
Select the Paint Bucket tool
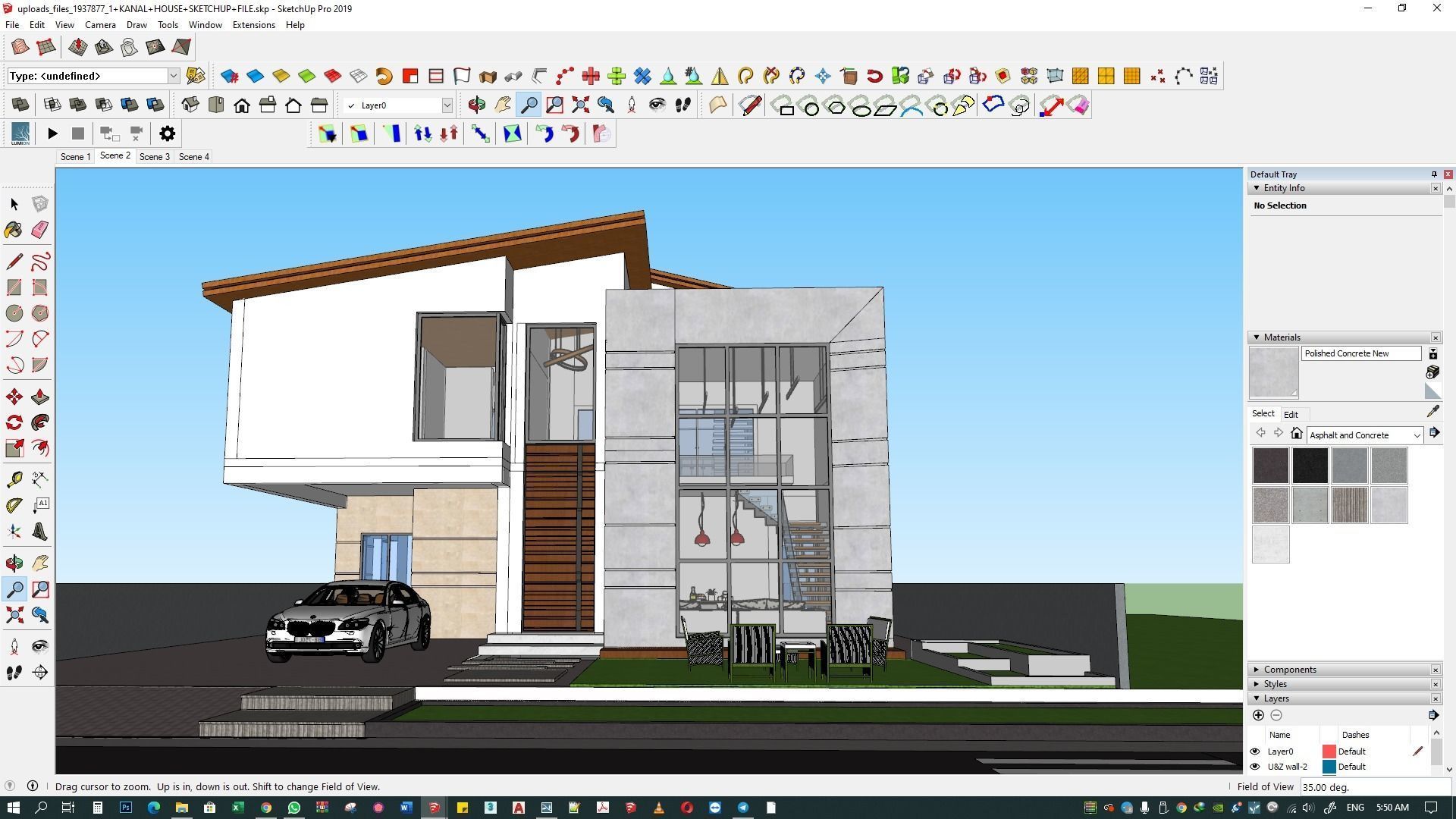coord(14,230)
